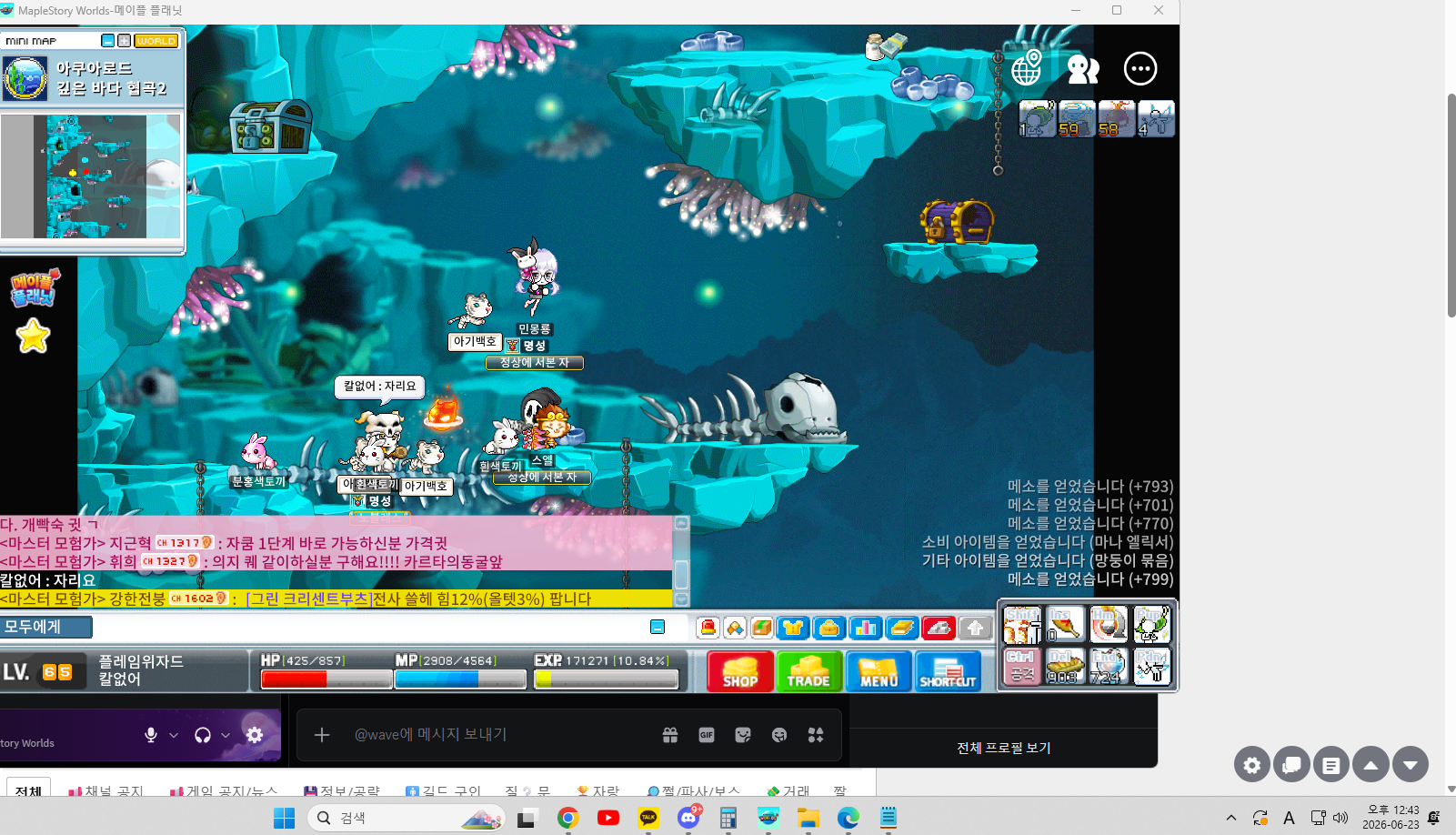Open the 모두에게 chat target selector
The image size is (1456, 835).
coord(46,627)
